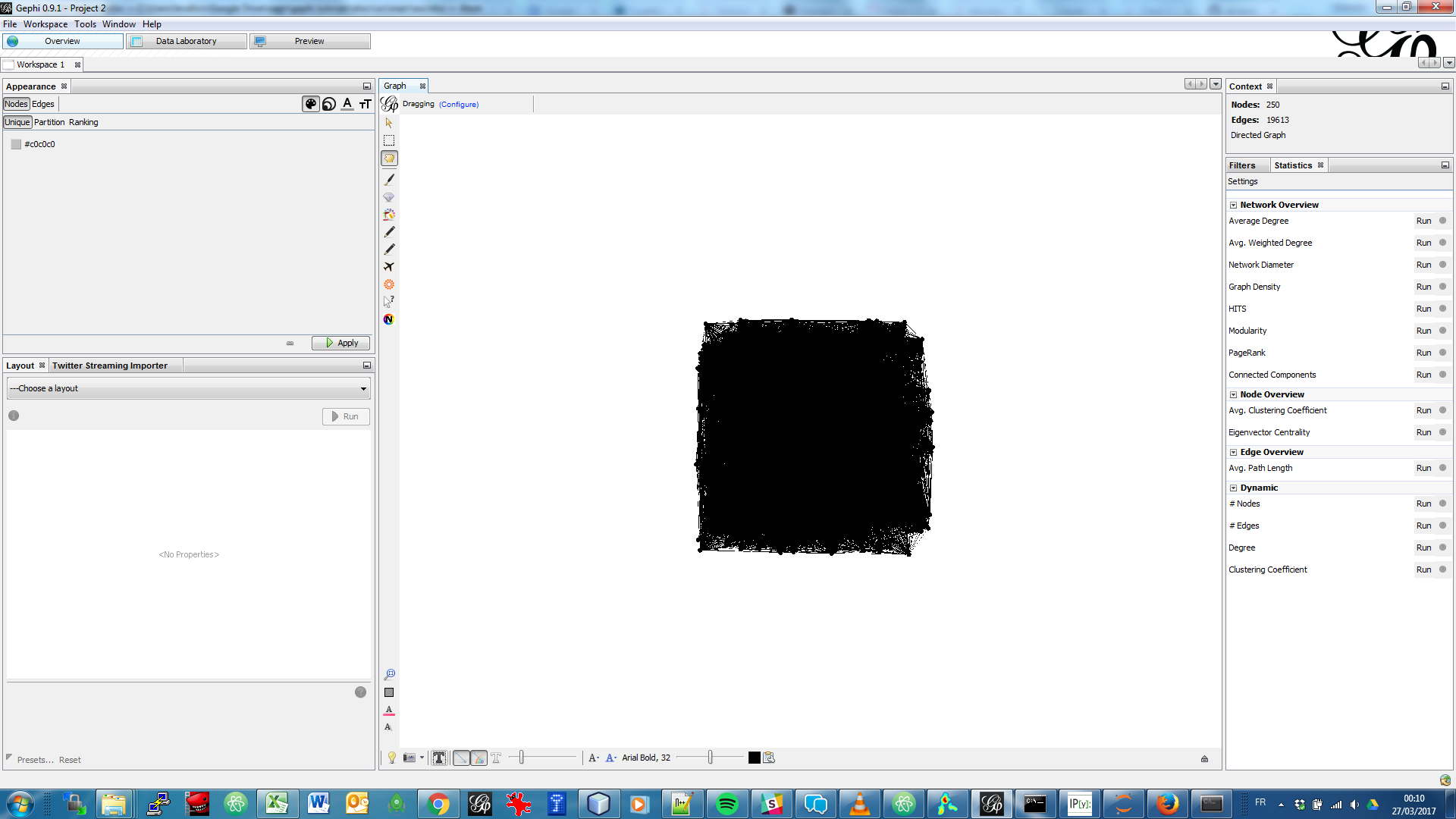
Task: Click the Nodes tab in Appearance panel
Action: coord(15,103)
